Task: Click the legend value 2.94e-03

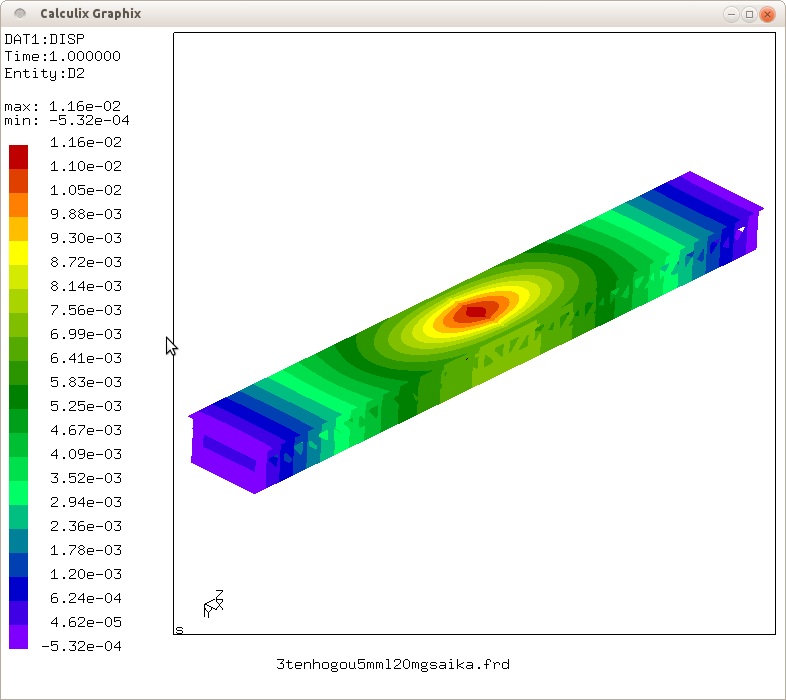Action: pos(86,502)
